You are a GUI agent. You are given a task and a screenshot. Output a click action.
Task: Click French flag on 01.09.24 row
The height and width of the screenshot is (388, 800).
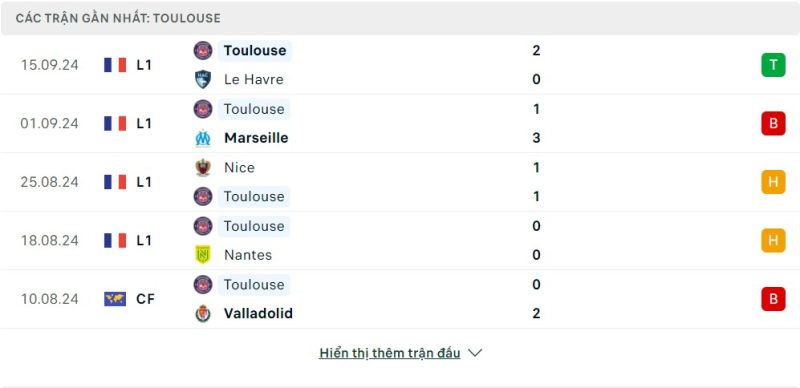[x=115, y=124]
